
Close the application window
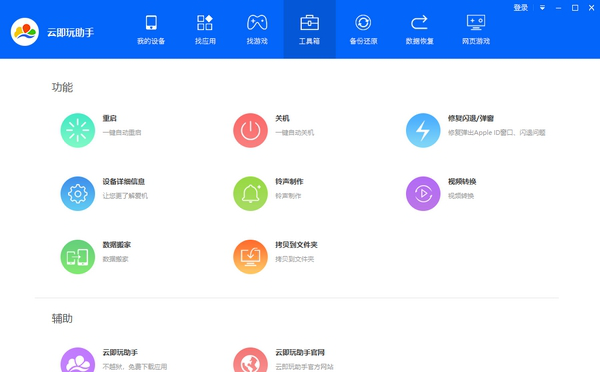[x=592, y=8]
